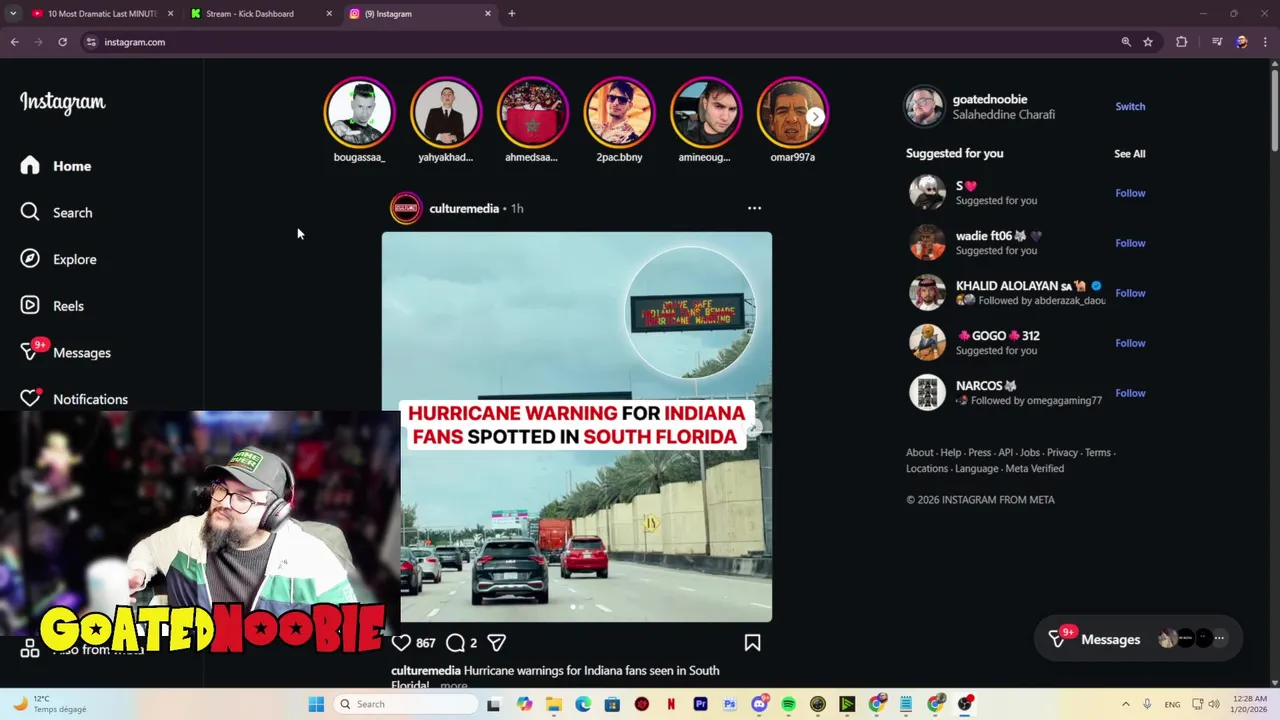Open comments on culturemedia post
Viewport: 1280px width, 720px height.
click(x=455, y=643)
